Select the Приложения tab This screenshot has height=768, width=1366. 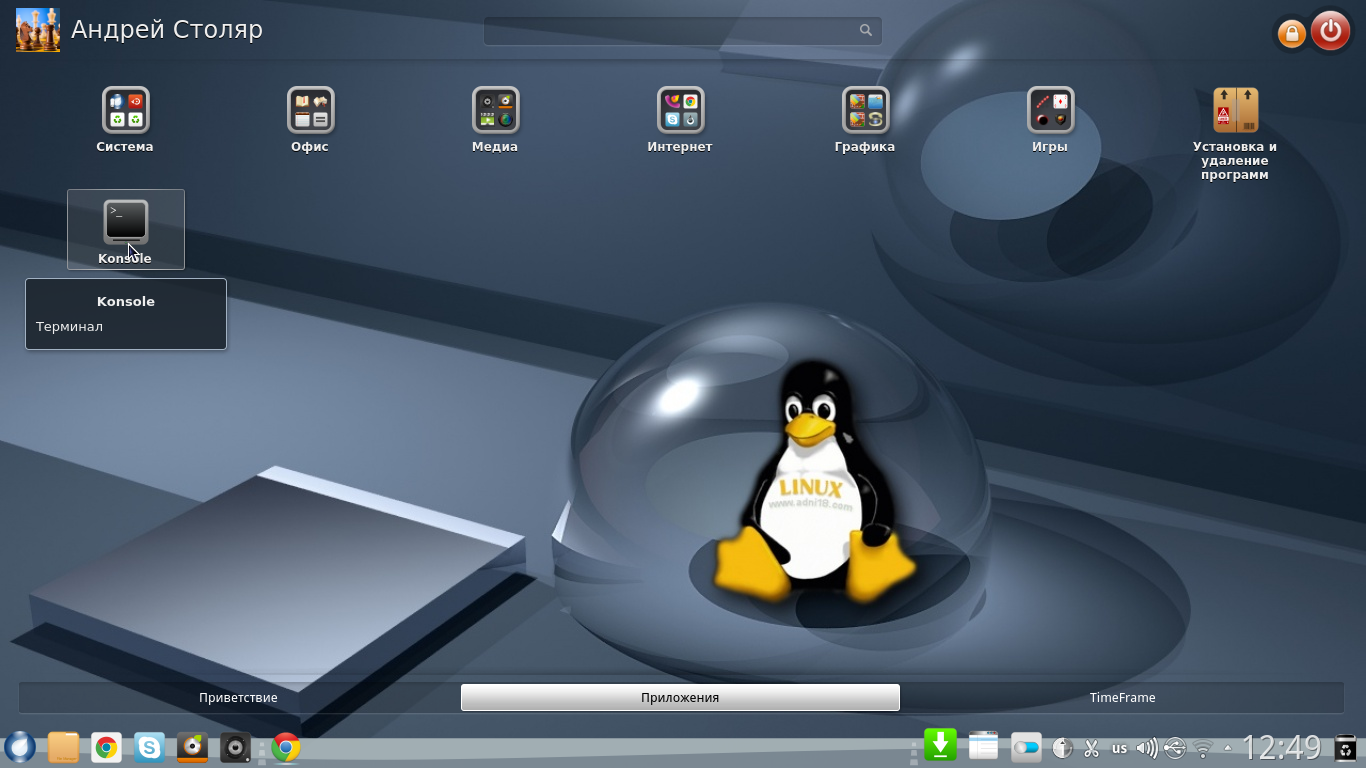[x=680, y=698]
